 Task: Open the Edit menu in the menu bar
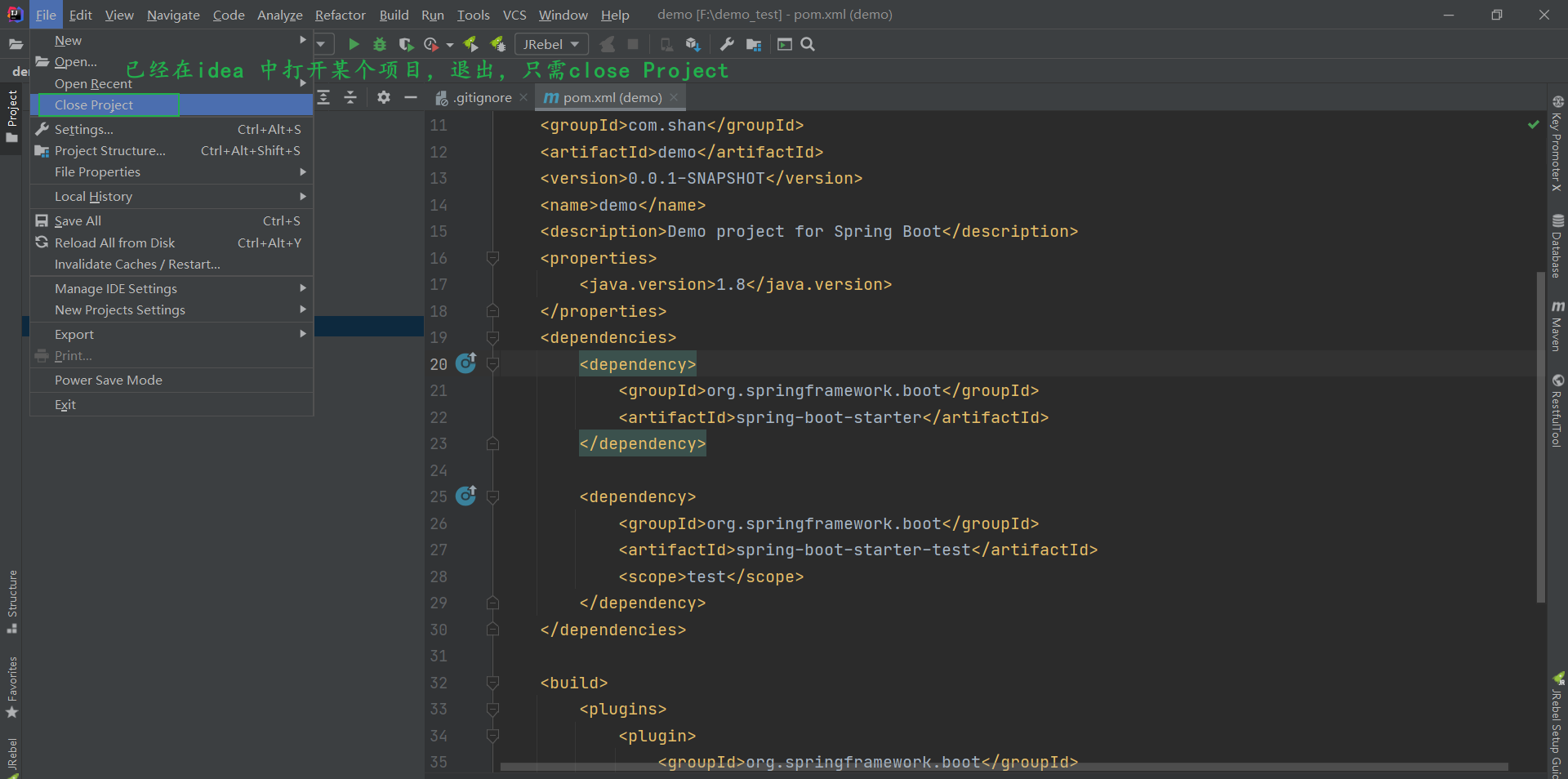pos(80,15)
